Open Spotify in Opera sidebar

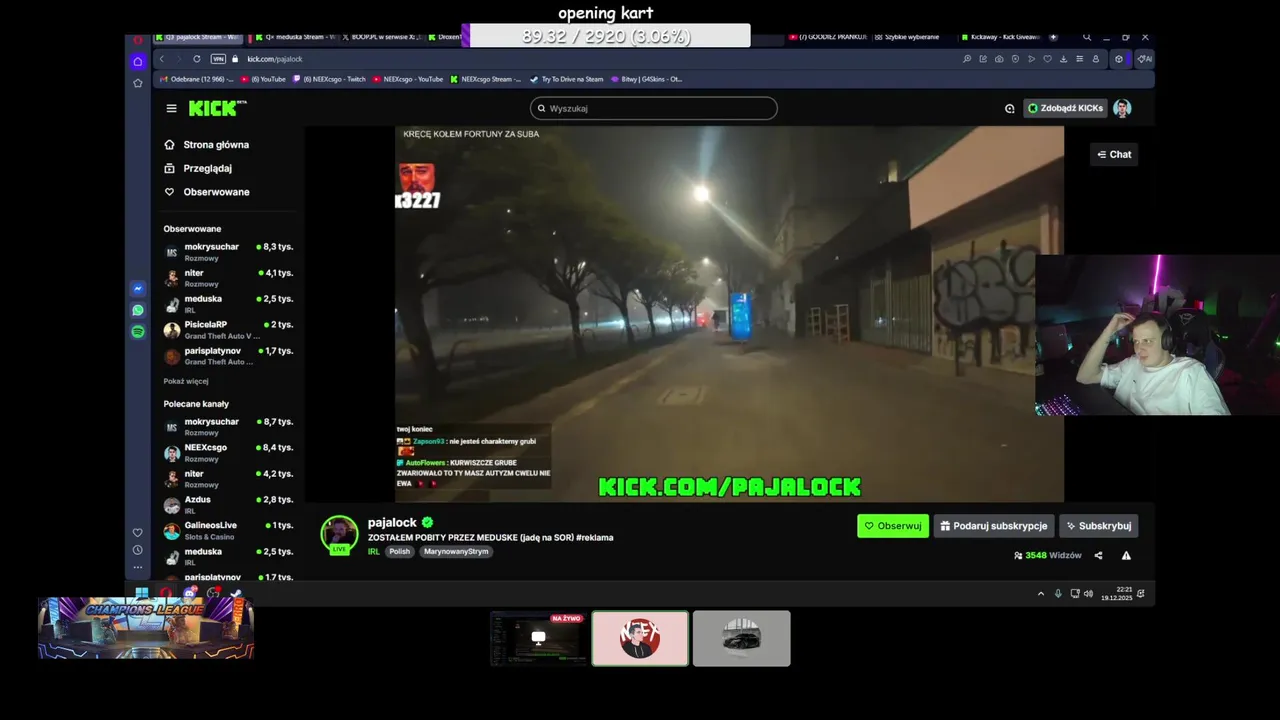point(138,331)
